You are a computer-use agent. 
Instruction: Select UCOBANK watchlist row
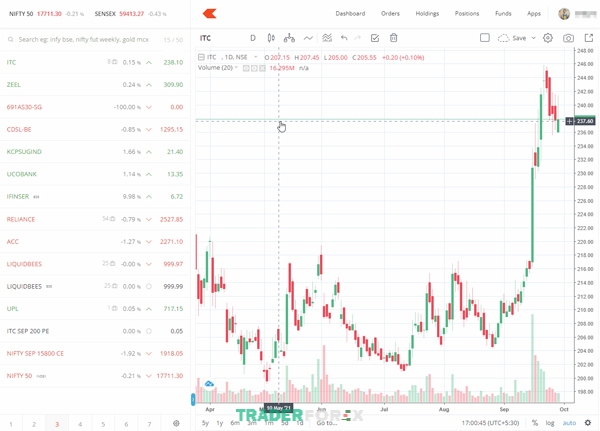click(x=95, y=174)
